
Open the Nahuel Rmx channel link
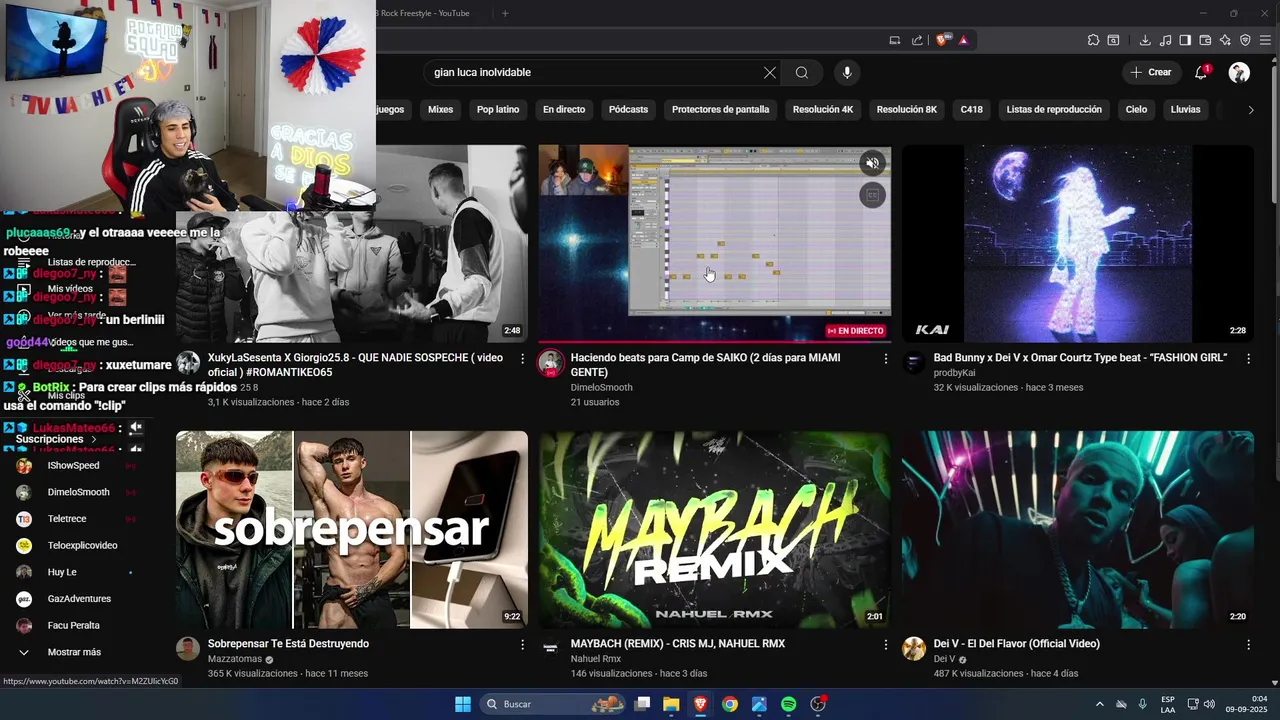tap(596, 660)
